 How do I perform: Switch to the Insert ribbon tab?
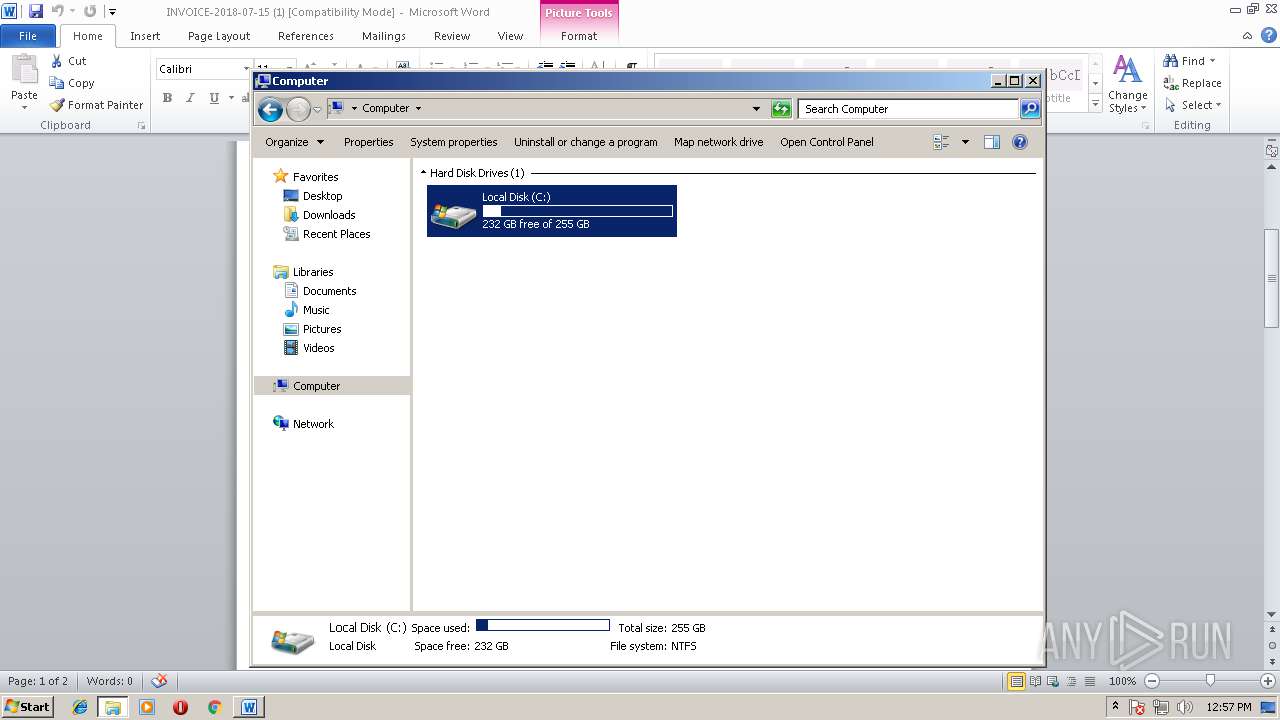tap(145, 36)
